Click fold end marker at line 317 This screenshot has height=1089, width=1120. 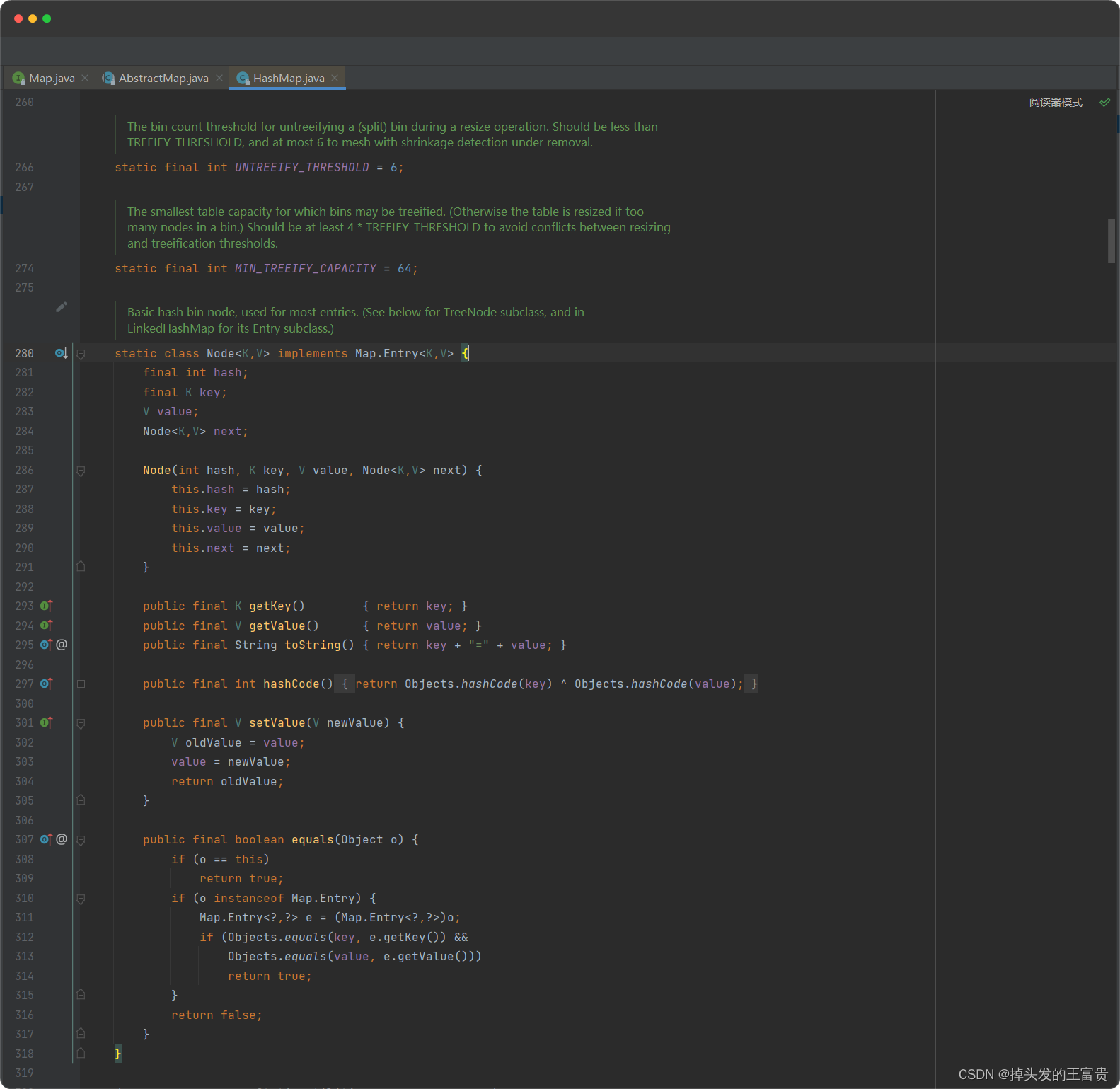[x=81, y=1034]
